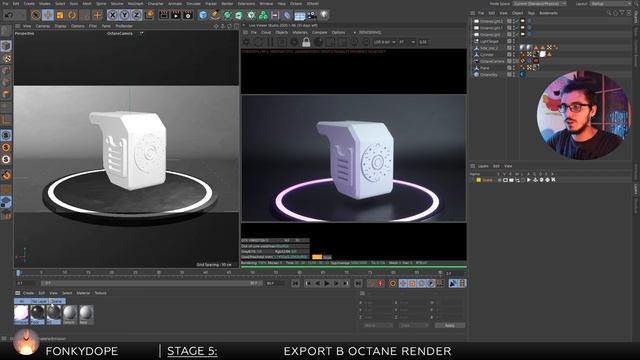Click the Light bulb icon in toolbar
The height and width of the screenshot is (360, 640).
[324, 15]
